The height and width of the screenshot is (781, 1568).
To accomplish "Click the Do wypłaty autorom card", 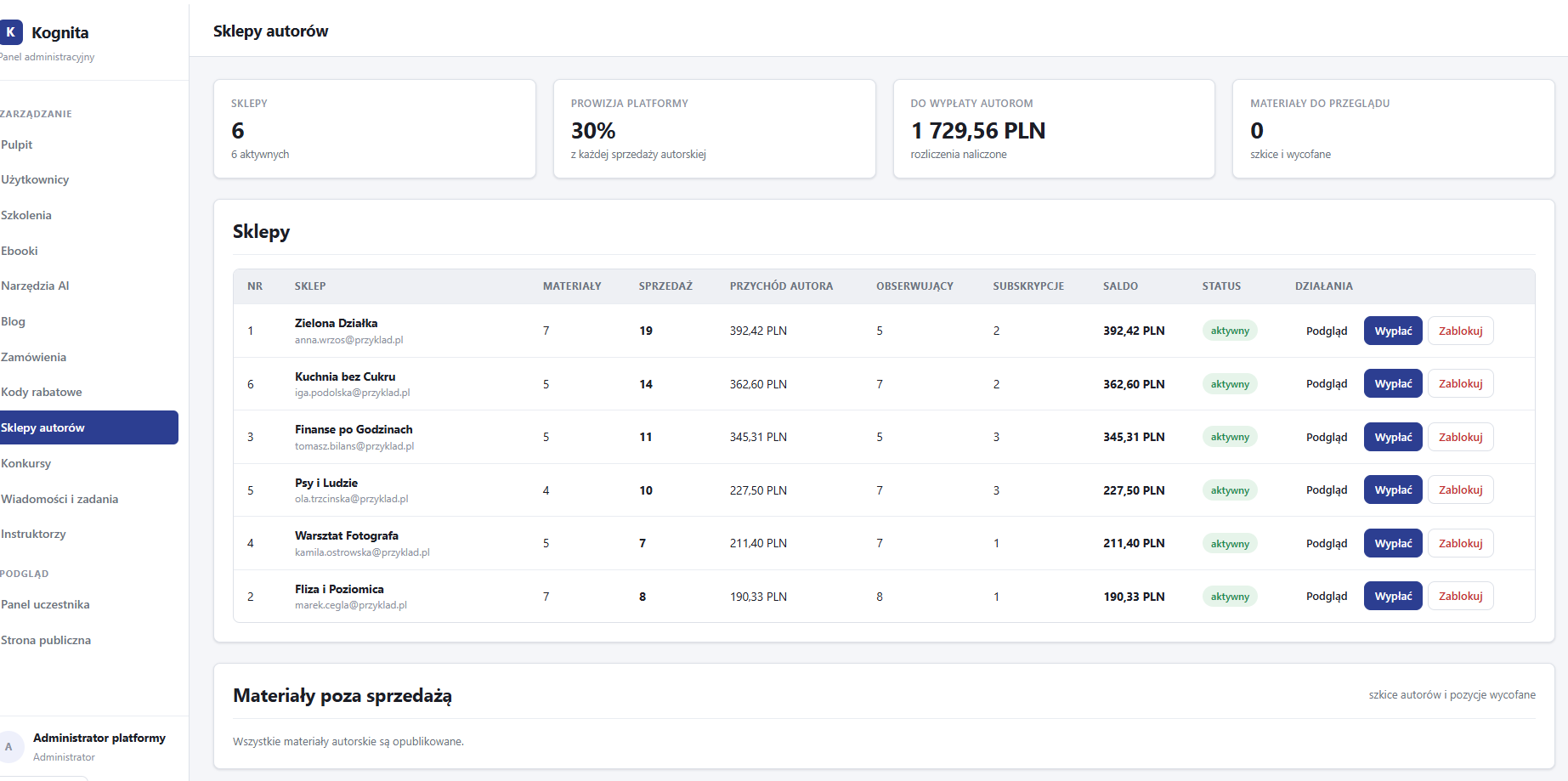I will click(1054, 129).
